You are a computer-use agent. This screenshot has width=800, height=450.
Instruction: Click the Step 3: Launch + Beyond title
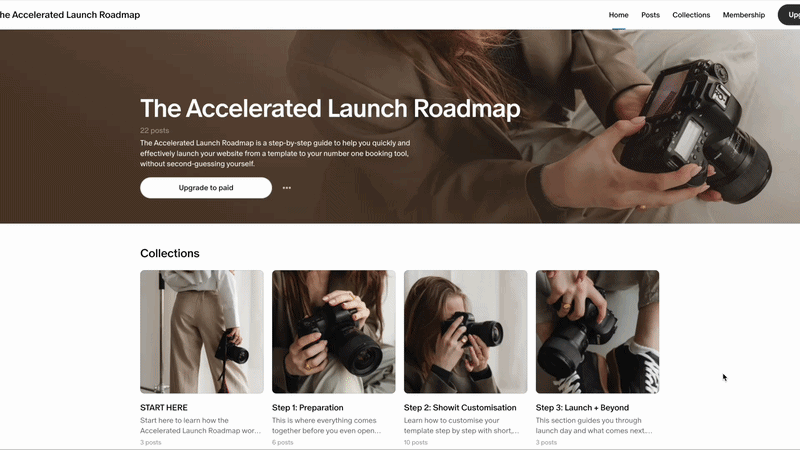click(x=582, y=408)
